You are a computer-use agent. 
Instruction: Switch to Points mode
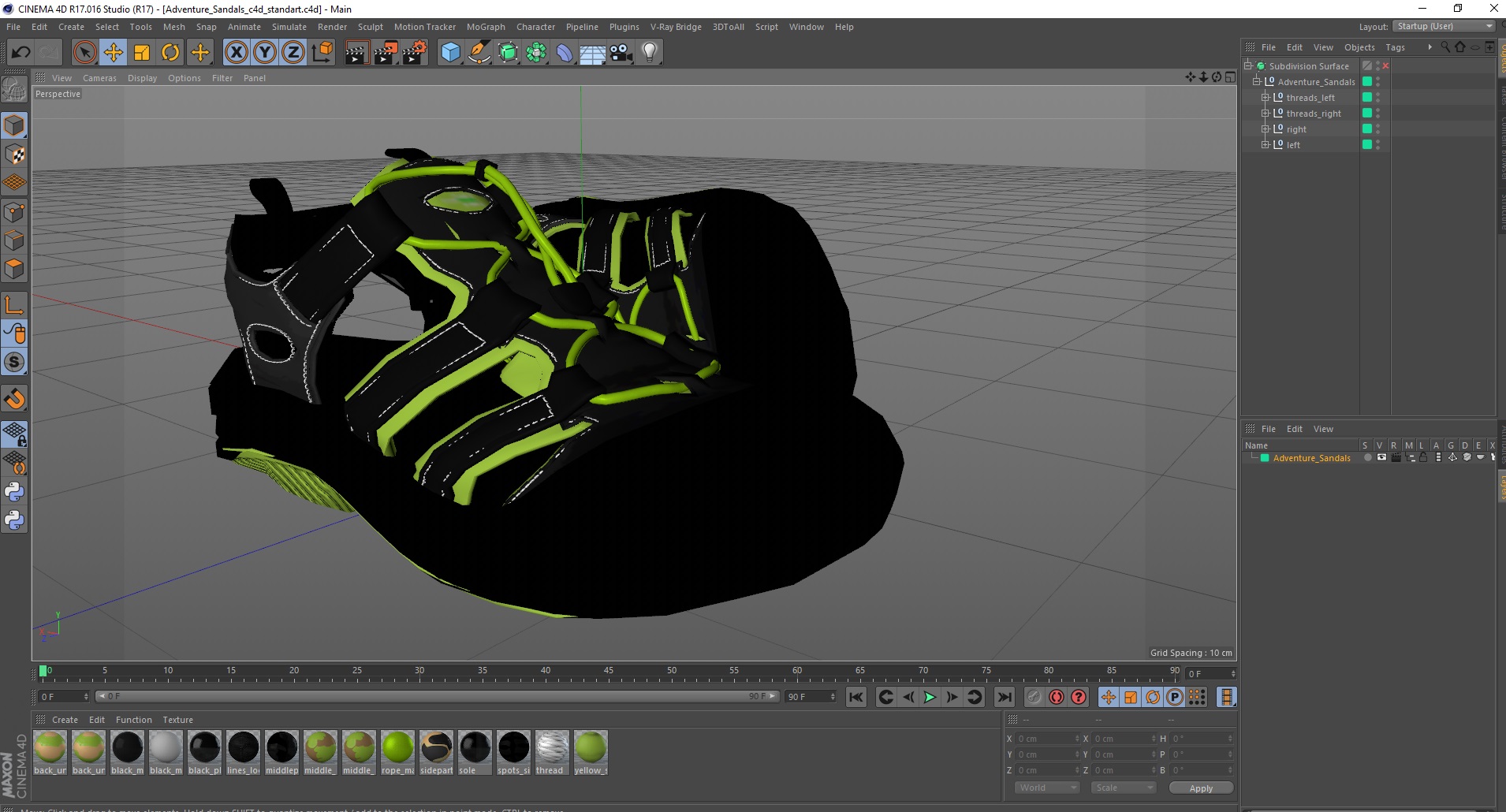tap(14, 212)
